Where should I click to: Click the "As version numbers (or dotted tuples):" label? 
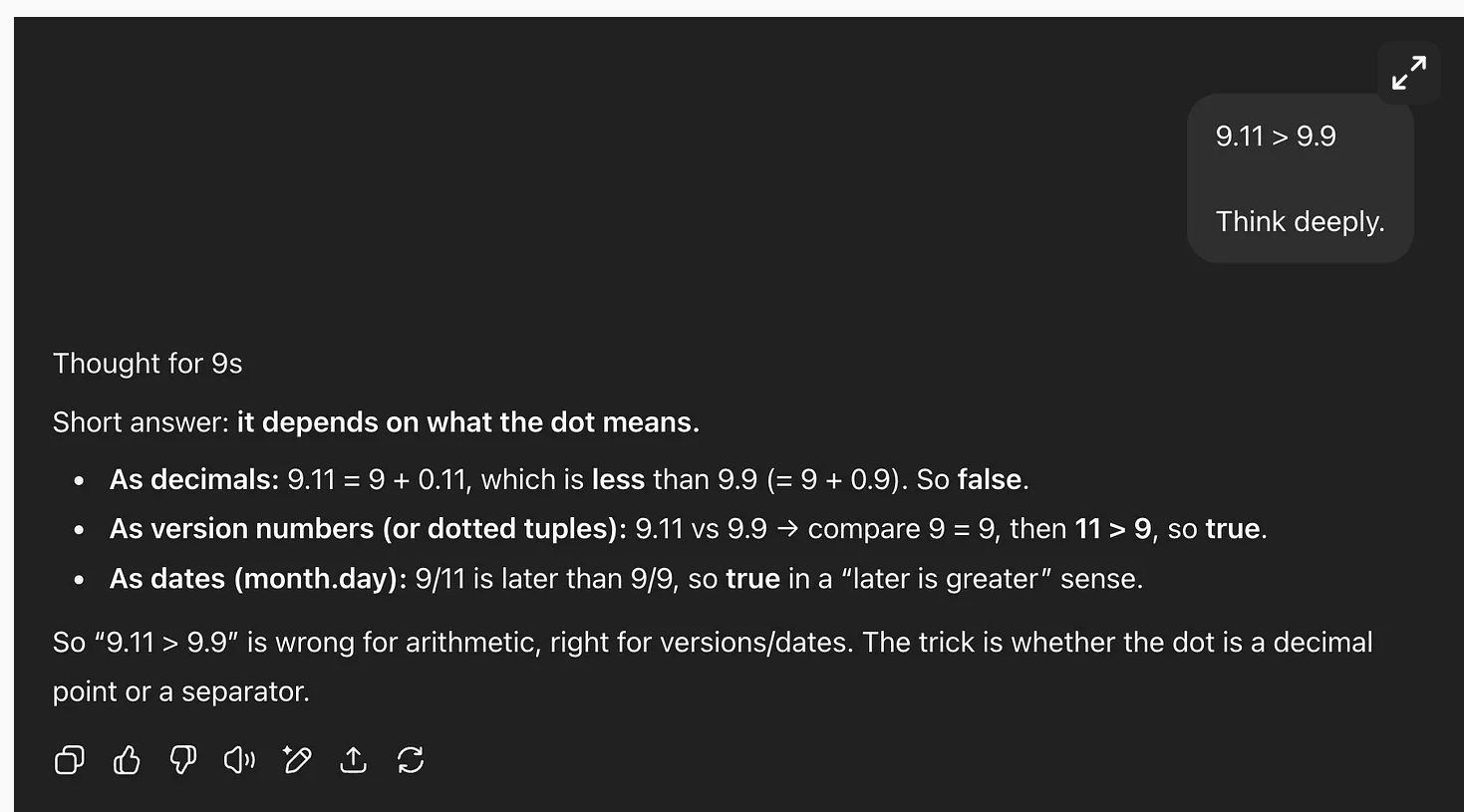coord(368,528)
